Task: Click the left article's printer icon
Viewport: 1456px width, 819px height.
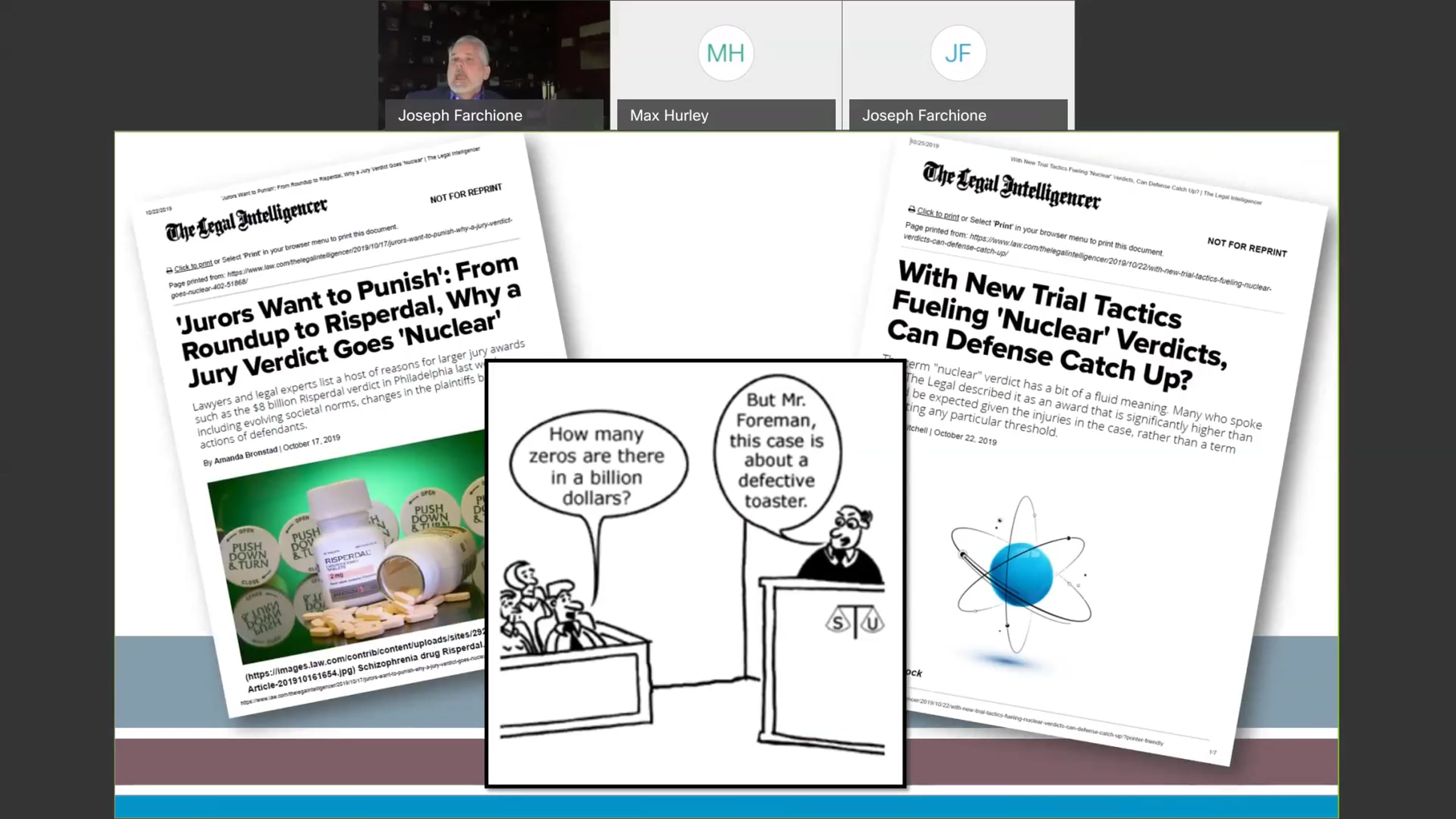Action: tap(169, 271)
